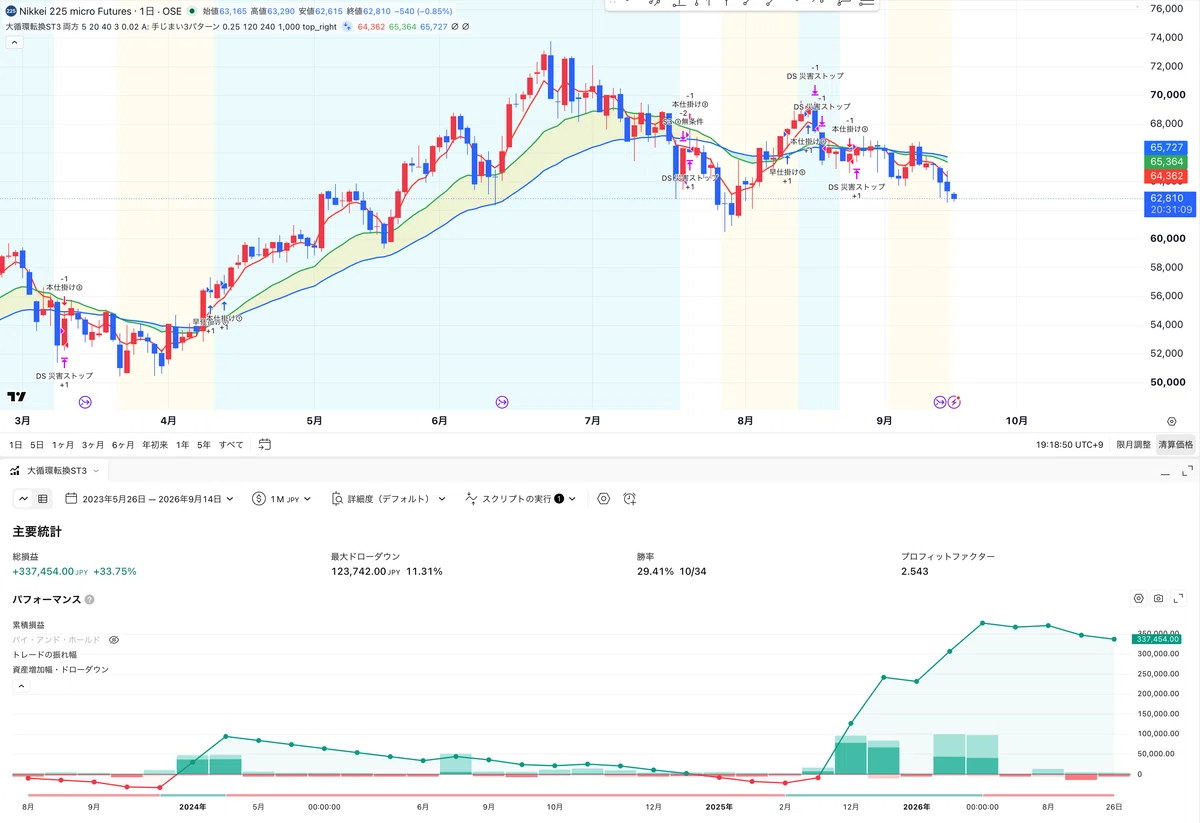Show the バイ・アンド・ホールド series via eye
Viewport: 1200px width, 823px height.
pos(114,639)
